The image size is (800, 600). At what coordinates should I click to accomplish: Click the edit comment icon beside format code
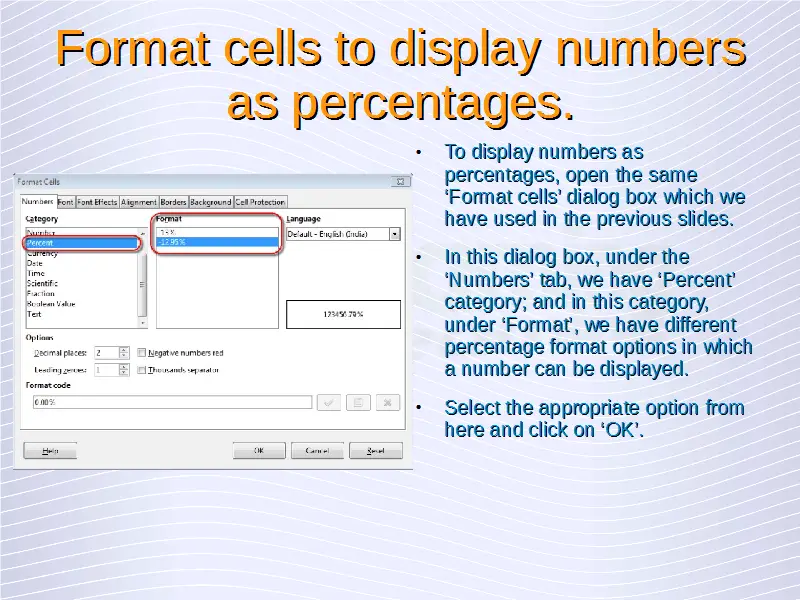click(x=358, y=402)
